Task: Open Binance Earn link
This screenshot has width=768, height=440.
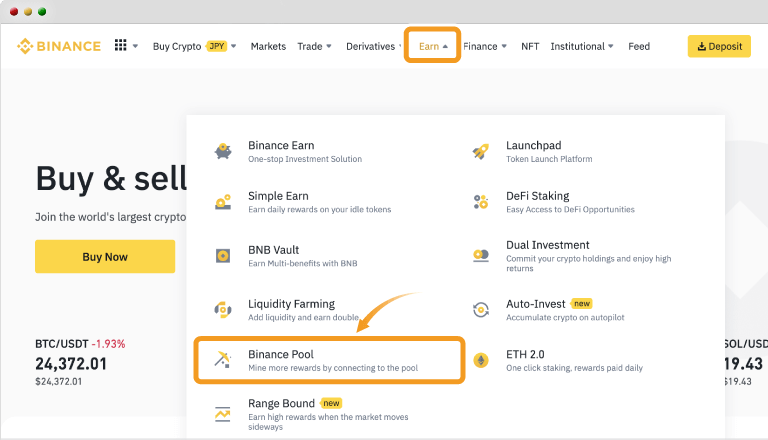Action: [x=281, y=146]
